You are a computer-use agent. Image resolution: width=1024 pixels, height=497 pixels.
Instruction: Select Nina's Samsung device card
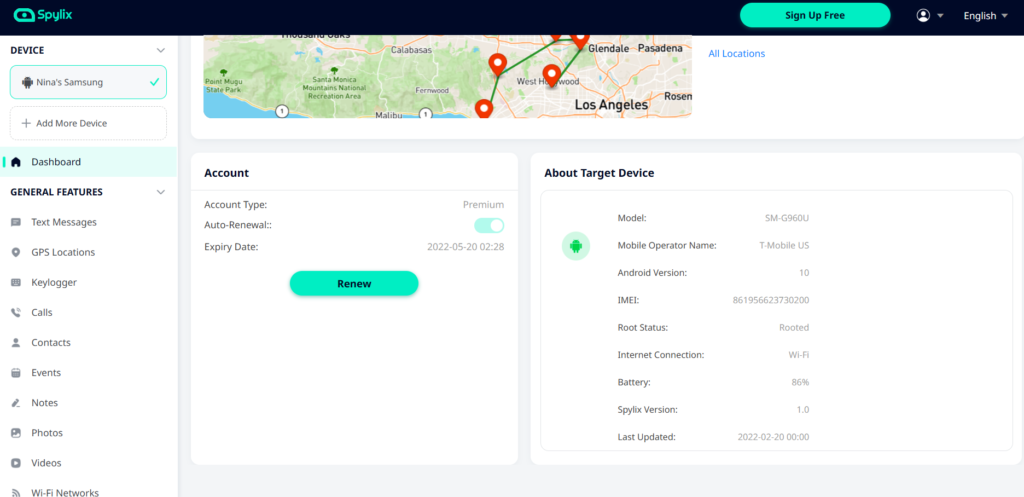tap(88, 82)
